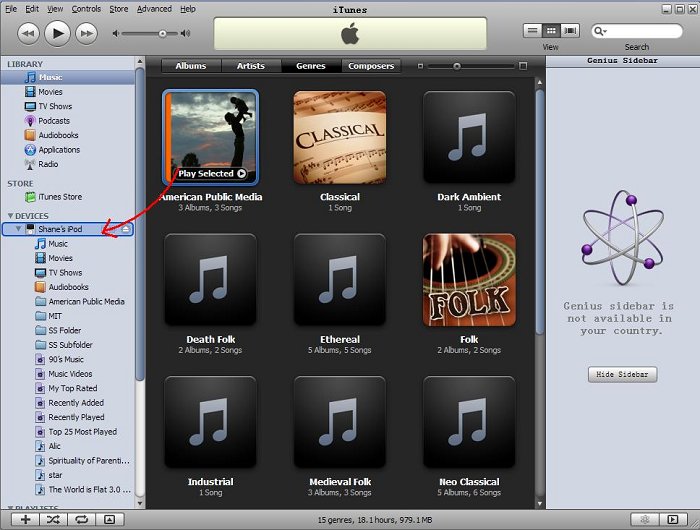Switch to the Composers tab
The image size is (700, 530).
371,66
